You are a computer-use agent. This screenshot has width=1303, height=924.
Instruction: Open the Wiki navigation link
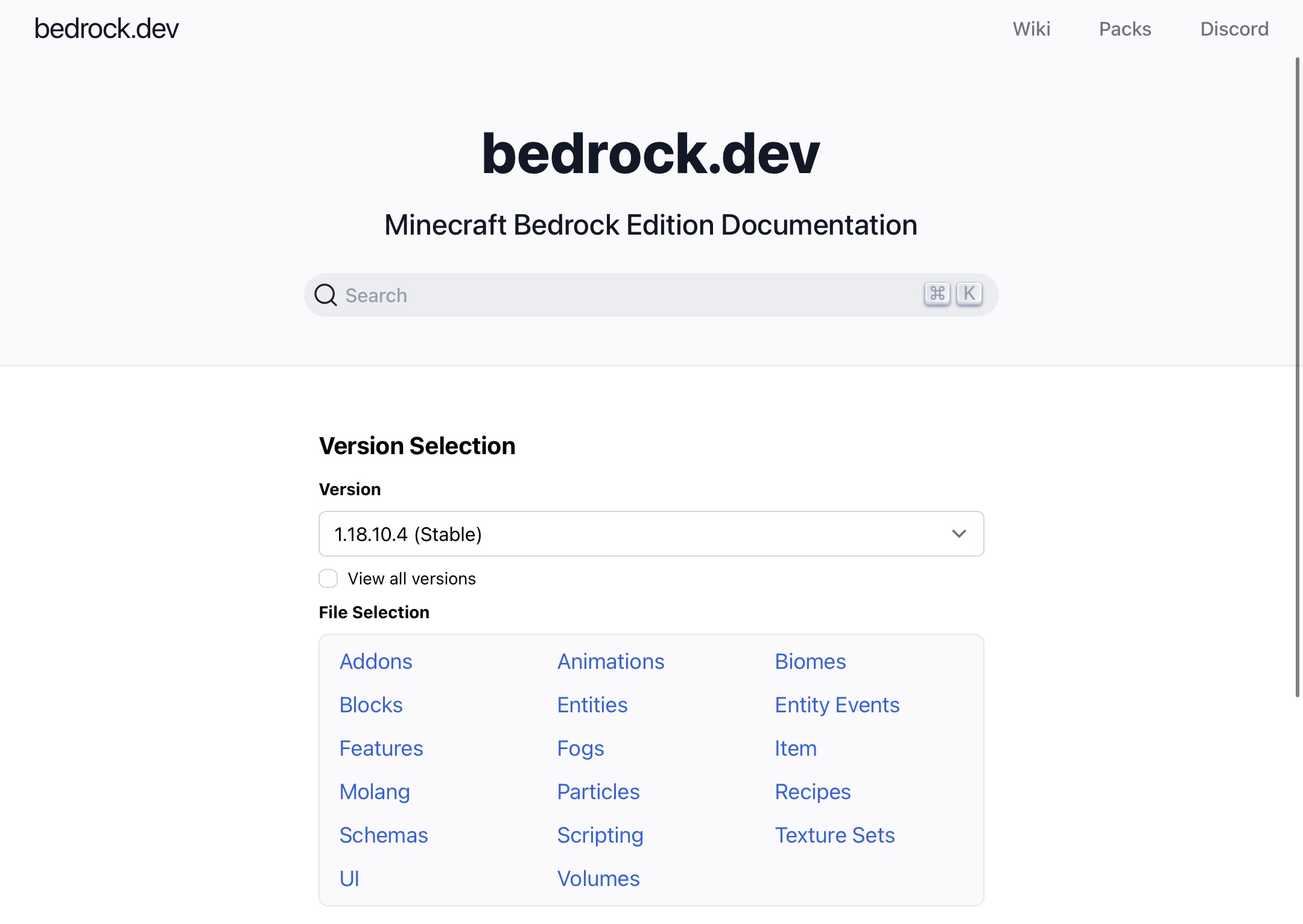(1032, 29)
